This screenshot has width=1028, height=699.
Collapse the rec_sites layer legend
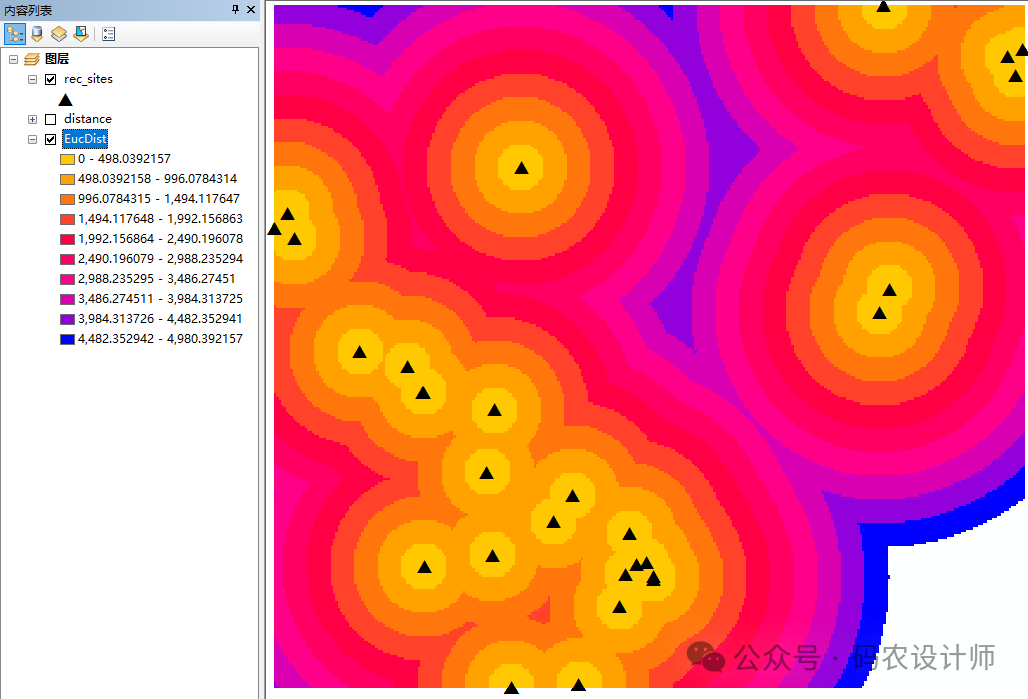(33, 79)
